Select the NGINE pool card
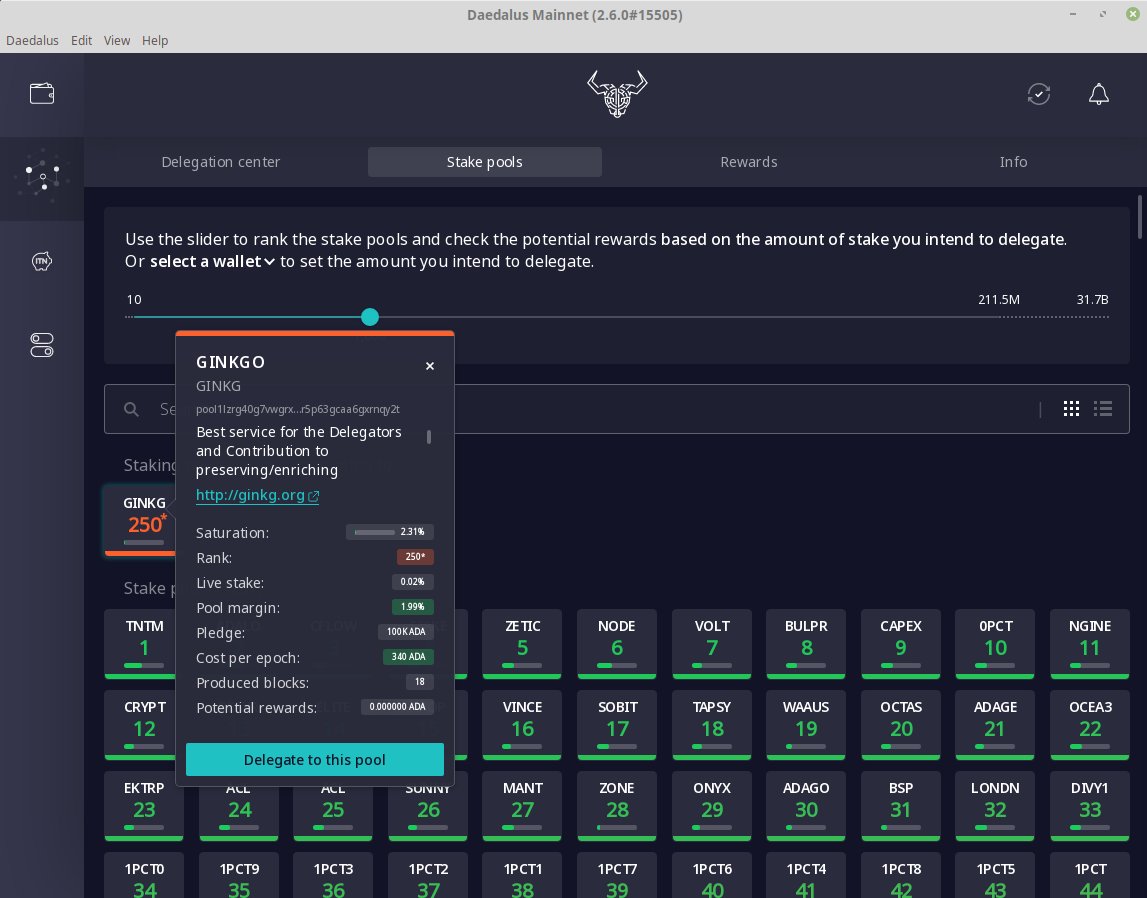The width and height of the screenshot is (1147, 898). coord(1090,644)
